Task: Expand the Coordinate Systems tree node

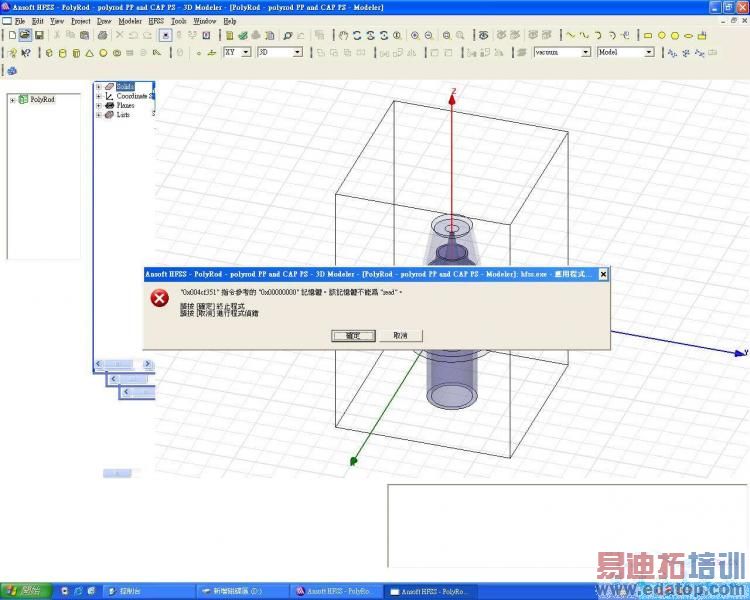Action: [99, 96]
